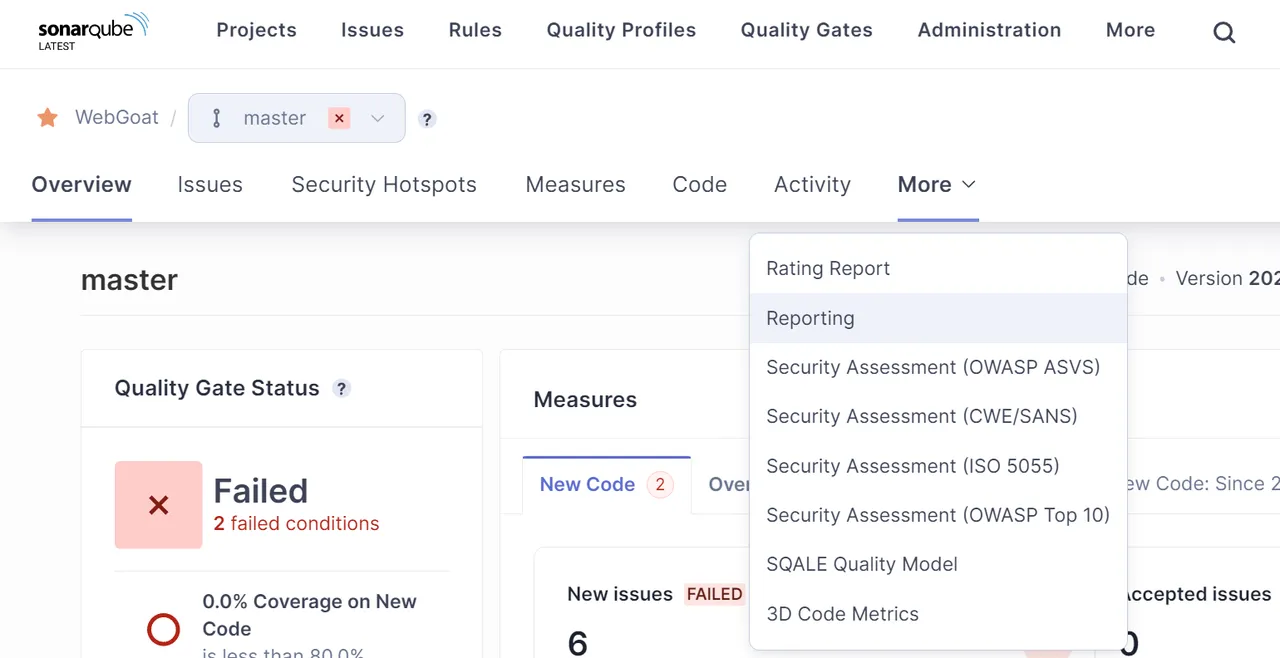Image resolution: width=1280 pixels, height=658 pixels.
Task: Select the Overview project tab
Action: [82, 184]
